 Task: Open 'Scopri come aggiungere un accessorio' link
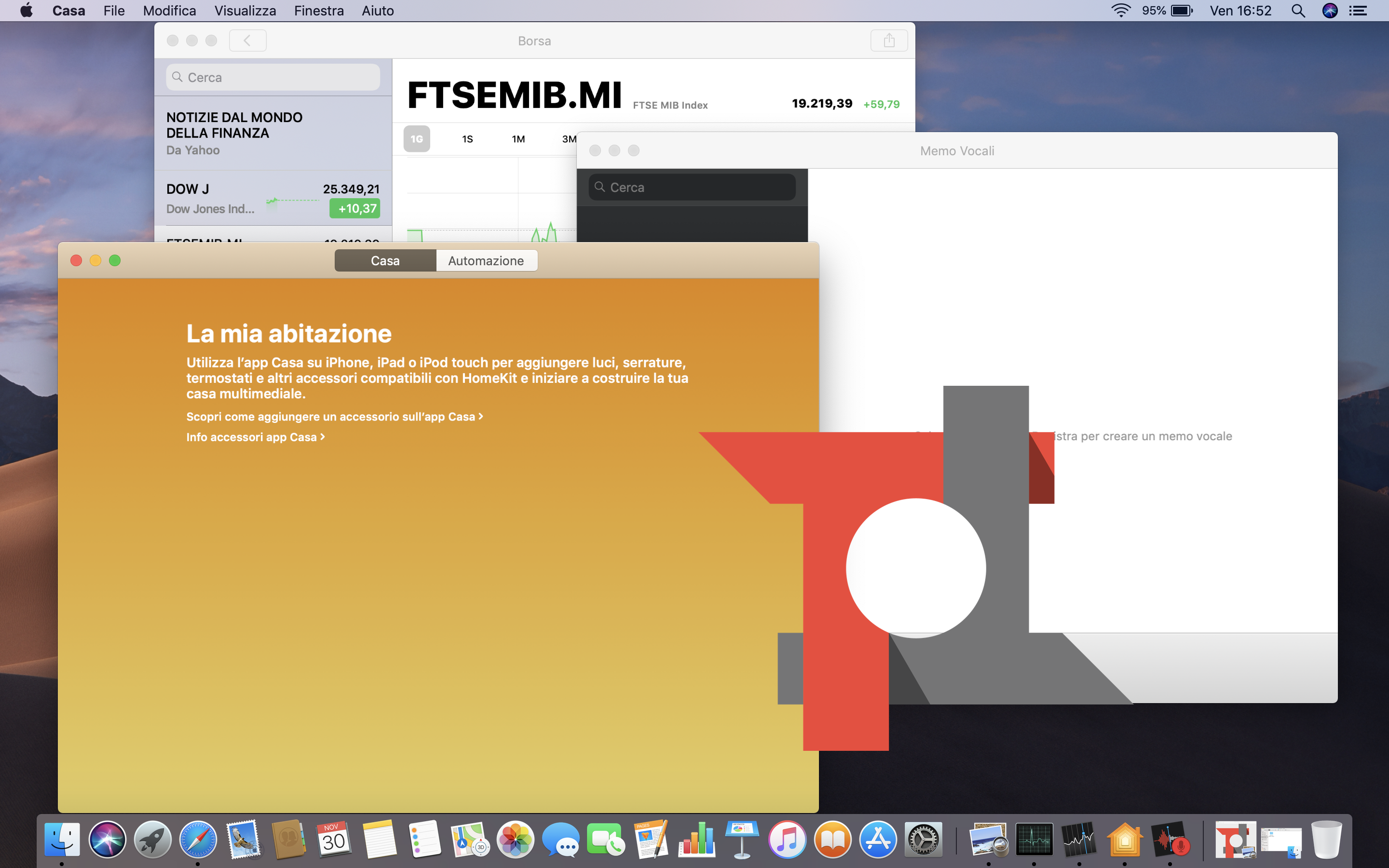tap(334, 417)
